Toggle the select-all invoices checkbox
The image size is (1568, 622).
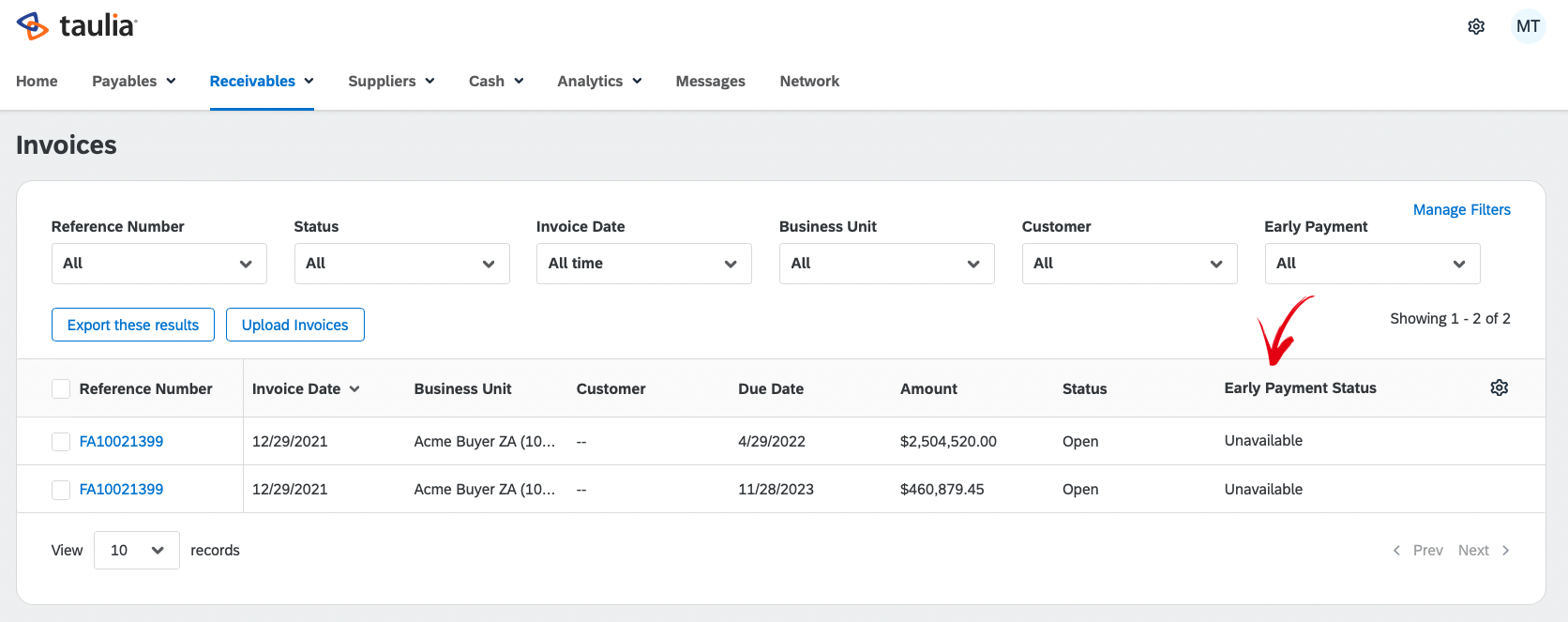tap(61, 388)
